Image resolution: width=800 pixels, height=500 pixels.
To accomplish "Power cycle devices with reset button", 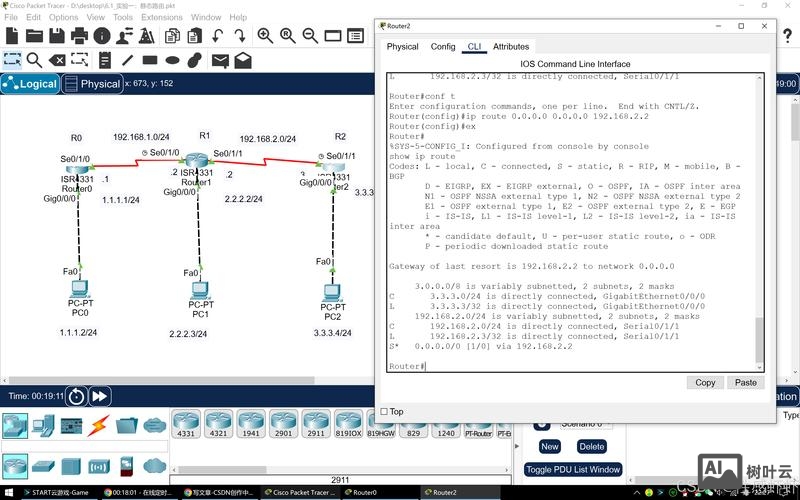I will (x=77, y=396).
